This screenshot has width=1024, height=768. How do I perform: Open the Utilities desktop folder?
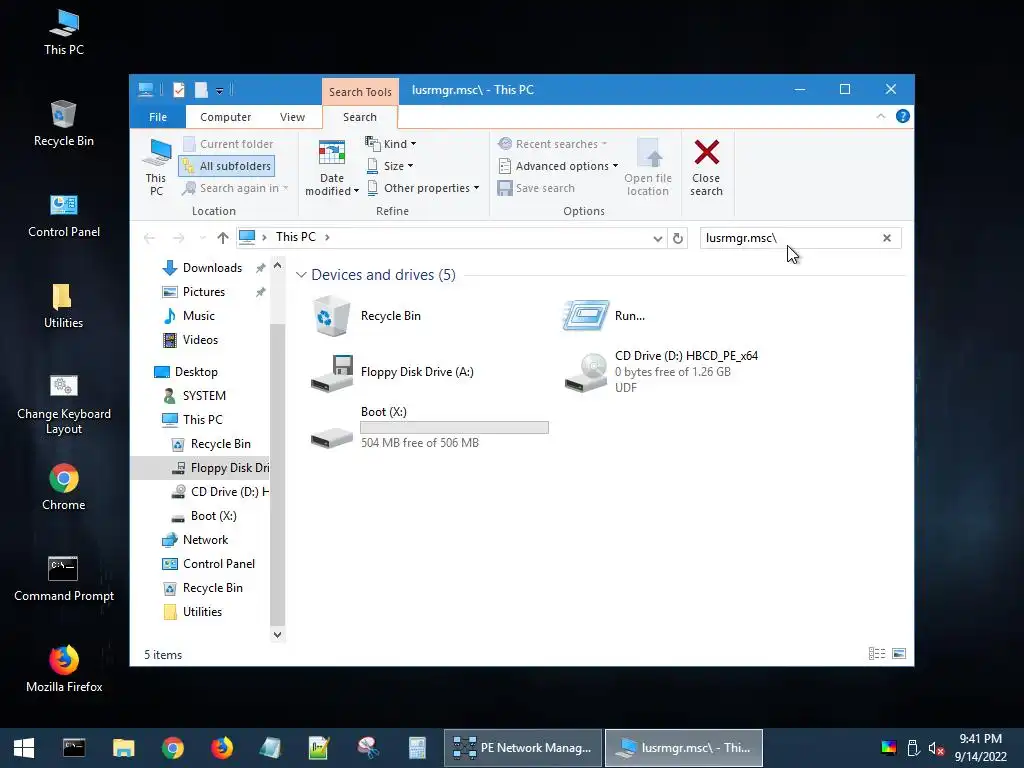tap(63, 306)
